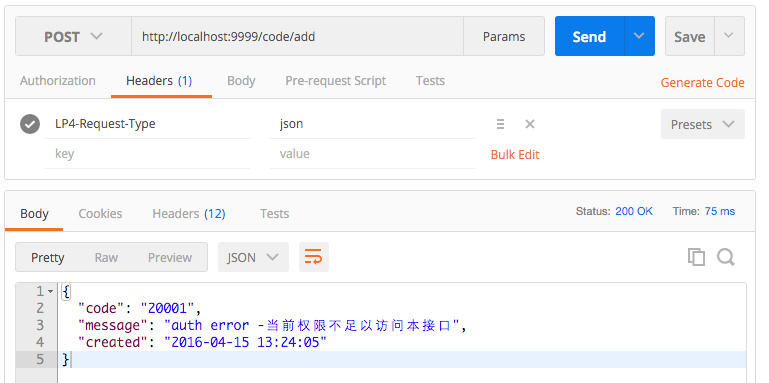The width and height of the screenshot is (769, 383).
Task: Expand the Send options arrow
Action: (x=639, y=36)
